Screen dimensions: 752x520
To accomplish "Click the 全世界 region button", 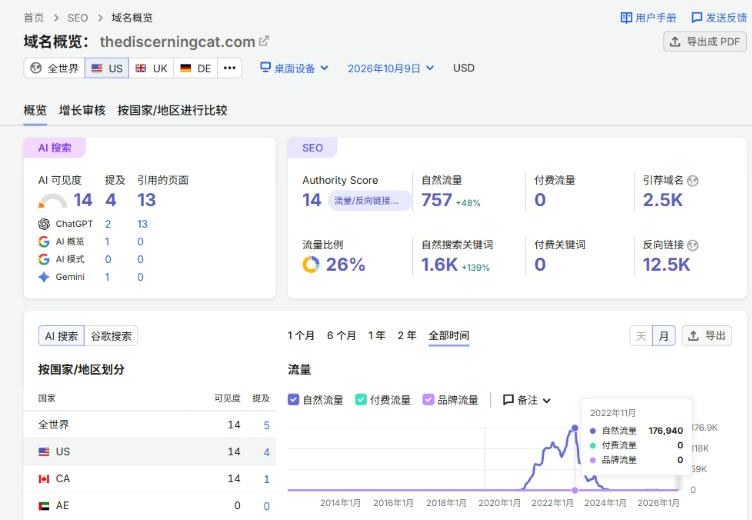I will click(54, 68).
